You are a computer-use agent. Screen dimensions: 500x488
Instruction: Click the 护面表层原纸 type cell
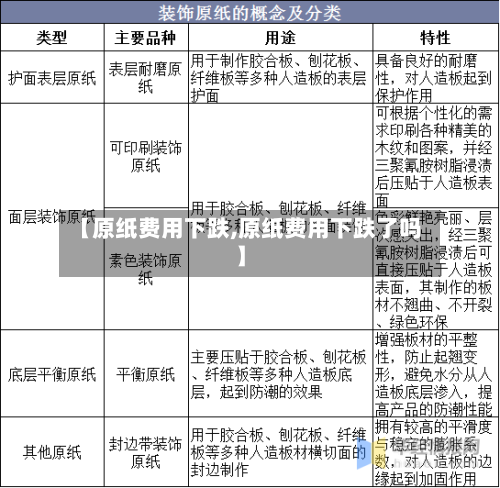tap(52, 77)
